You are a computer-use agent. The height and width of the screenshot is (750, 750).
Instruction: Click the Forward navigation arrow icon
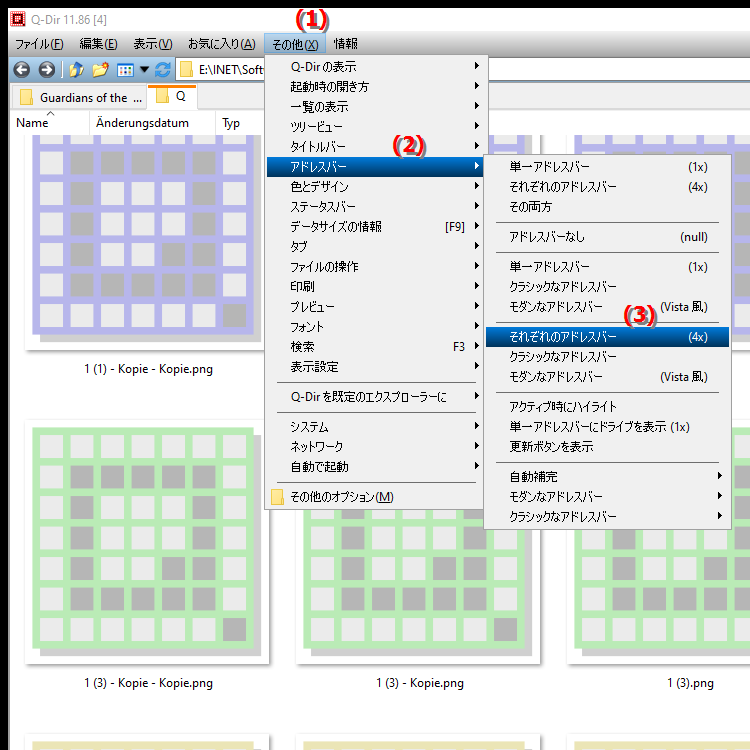[46, 70]
